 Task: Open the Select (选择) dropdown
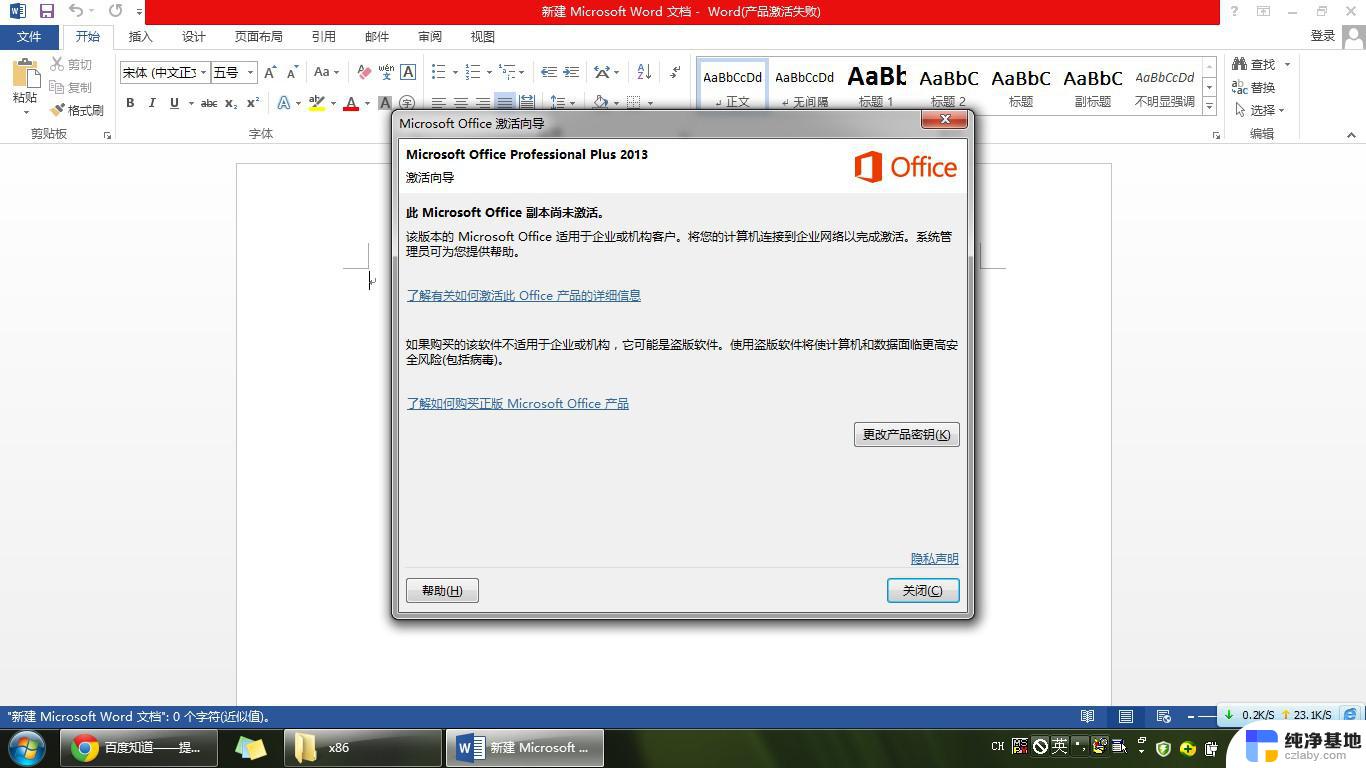[1260, 110]
